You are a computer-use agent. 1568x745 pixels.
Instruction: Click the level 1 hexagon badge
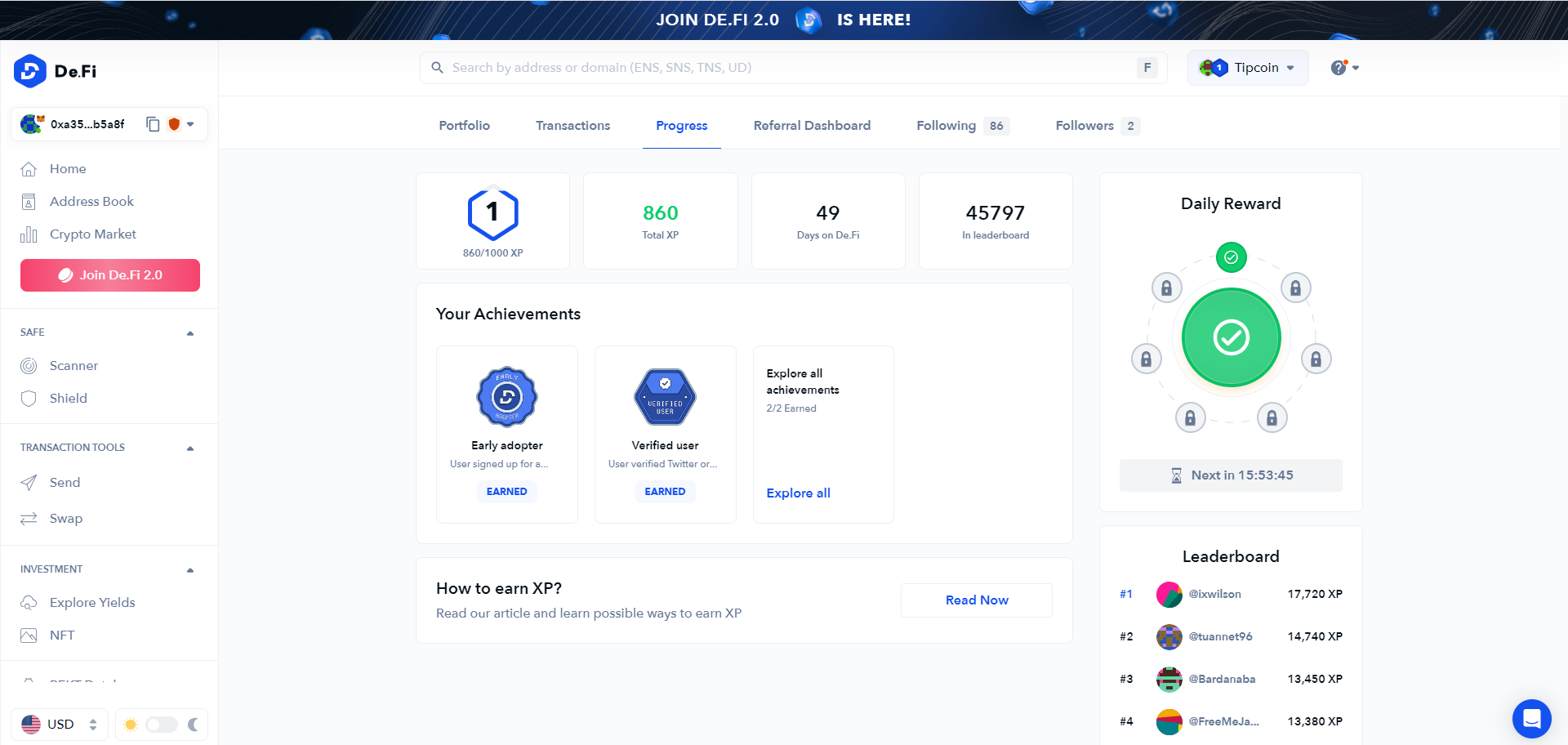point(492,214)
